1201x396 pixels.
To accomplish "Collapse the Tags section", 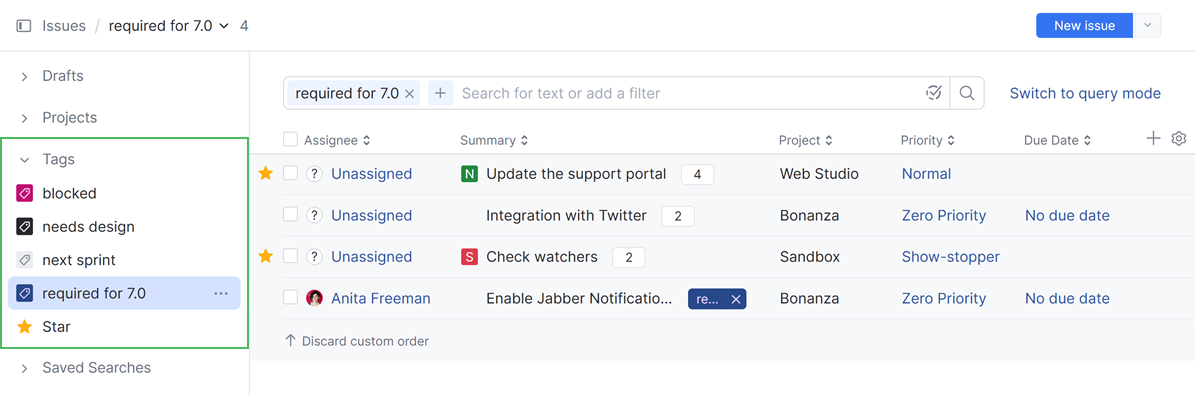I will coord(25,159).
